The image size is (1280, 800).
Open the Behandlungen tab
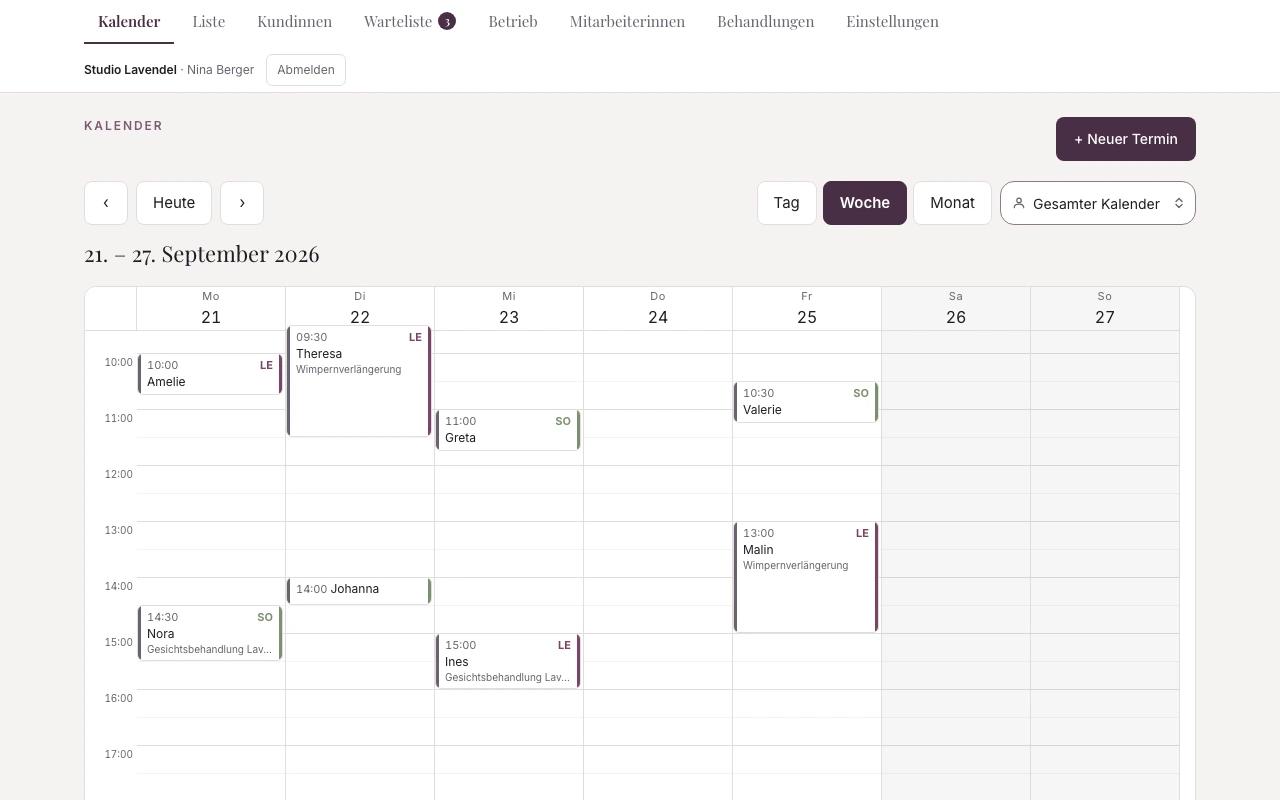tap(766, 21)
